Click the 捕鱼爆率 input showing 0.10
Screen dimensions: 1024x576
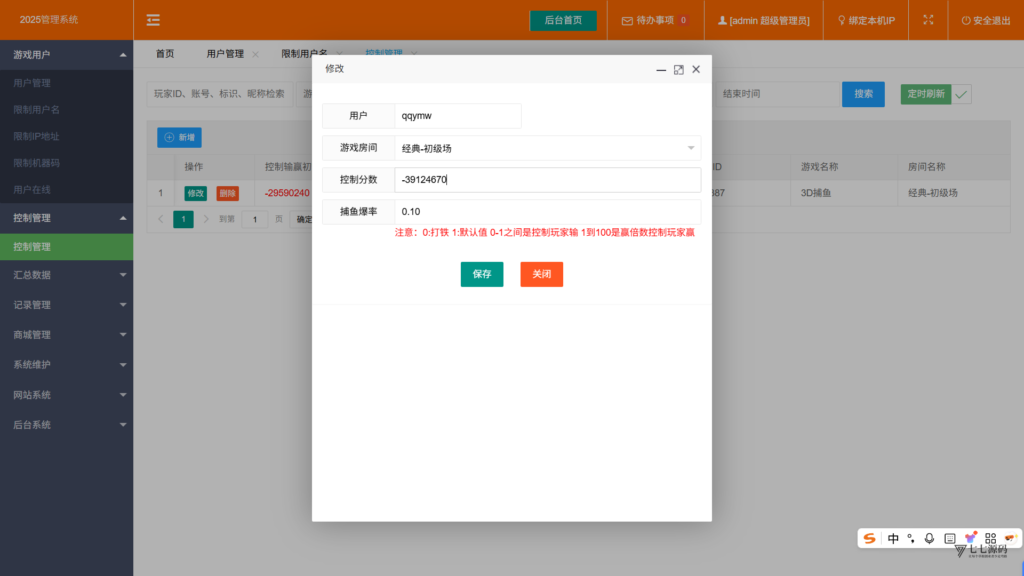(x=547, y=212)
